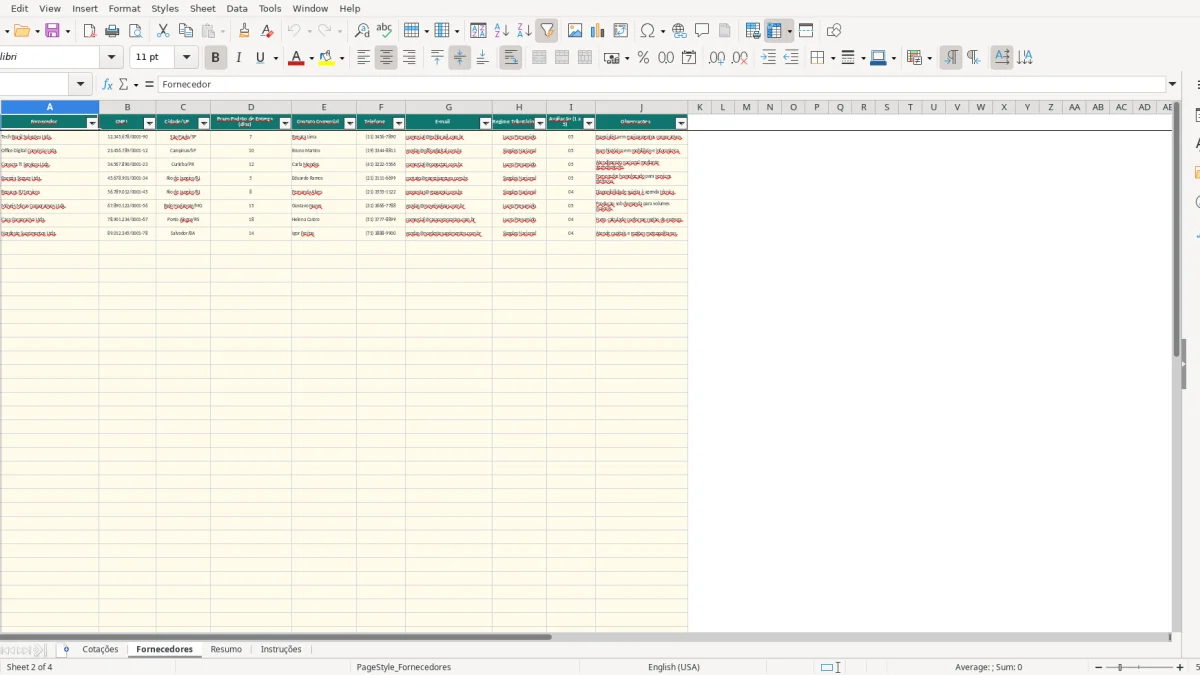Insert an image
This screenshot has height=675, width=1200.
(575, 31)
